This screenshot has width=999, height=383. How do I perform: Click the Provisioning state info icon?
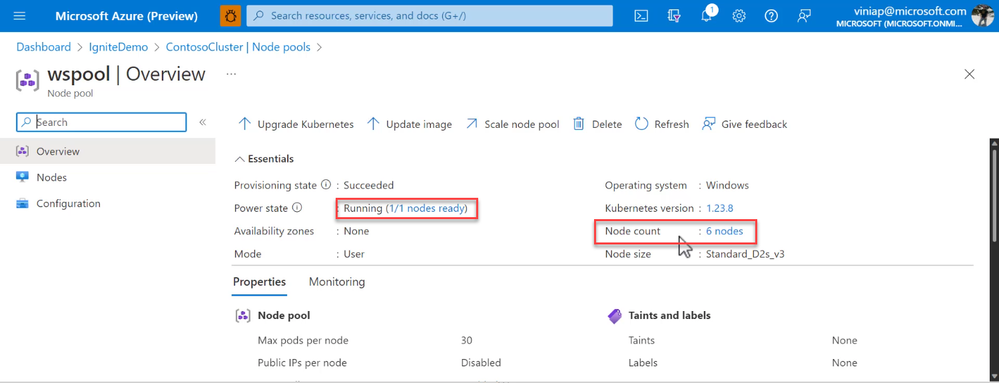click(x=326, y=185)
